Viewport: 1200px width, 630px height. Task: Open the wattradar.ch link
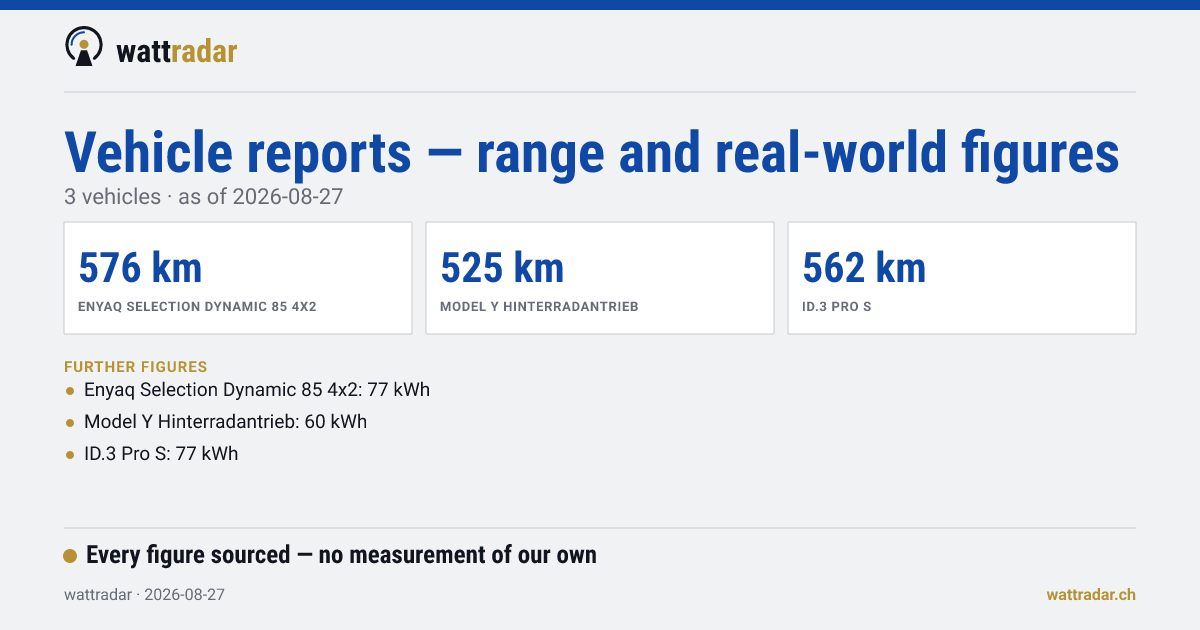pyautogui.click(x=1091, y=594)
